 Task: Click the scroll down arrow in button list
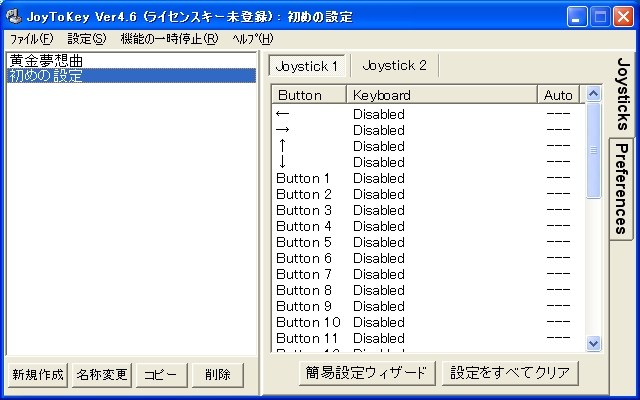(x=594, y=343)
